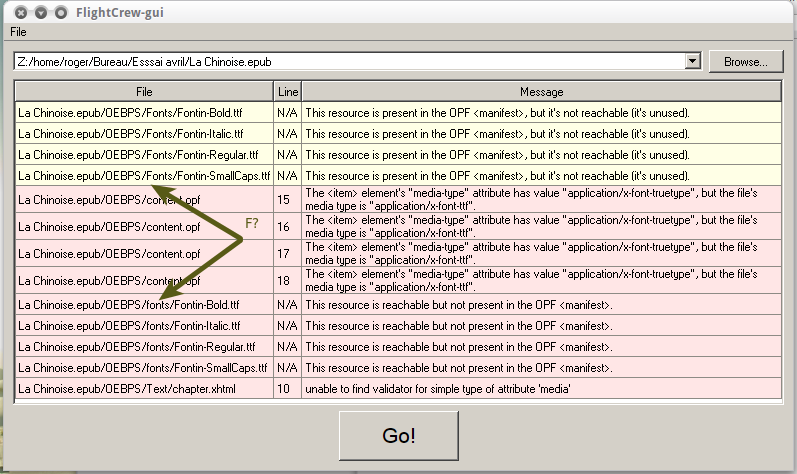Viewport: 797px width, 474px height.
Task: Select the lowercase fonts/Fontin-SmallCaps.ttf file cell
Action: point(144,367)
